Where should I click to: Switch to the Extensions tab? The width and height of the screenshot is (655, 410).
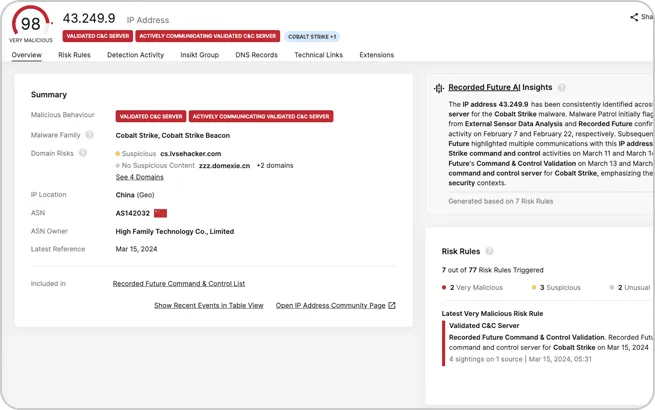(376, 55)
